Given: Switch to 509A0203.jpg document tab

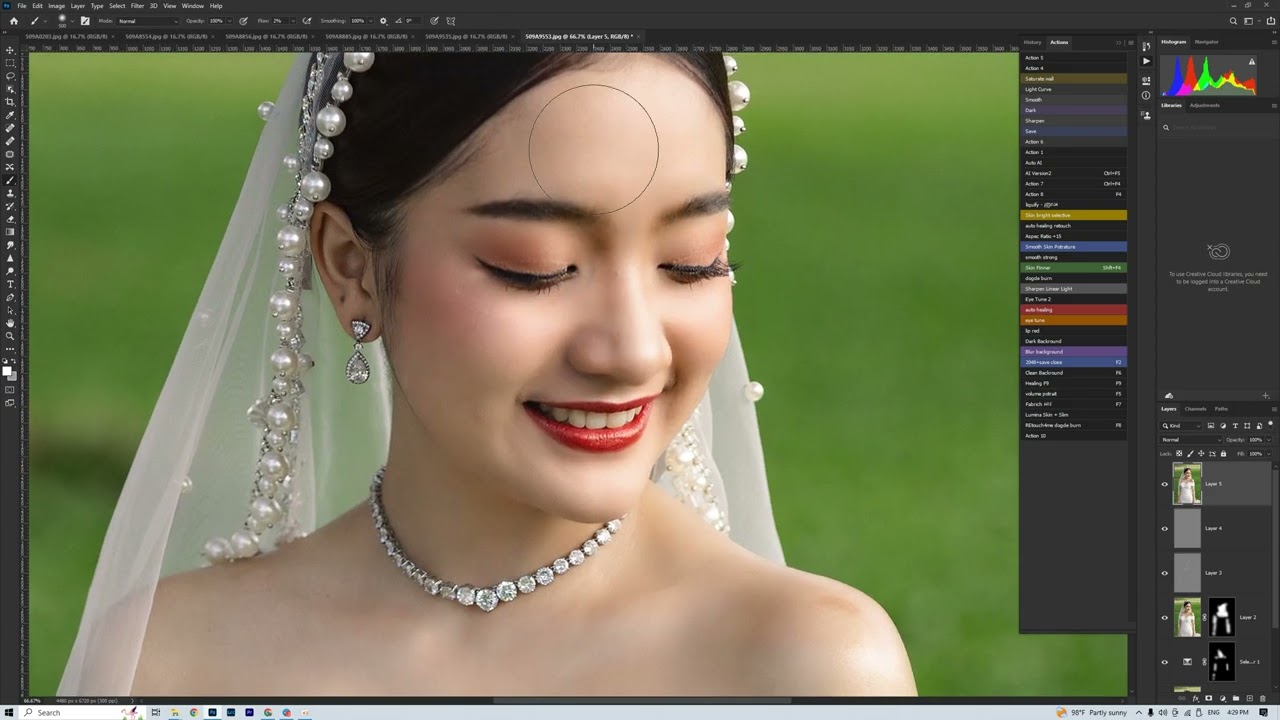Looking at the screenshot, I should (x=66, y=36).
